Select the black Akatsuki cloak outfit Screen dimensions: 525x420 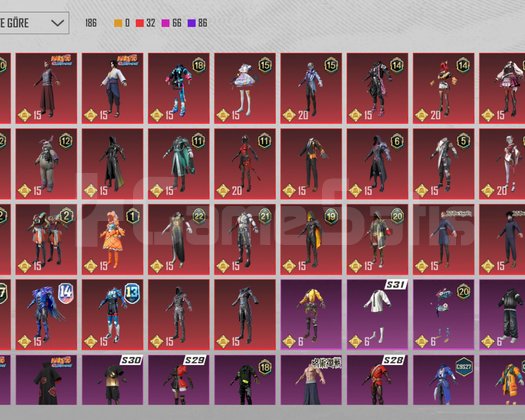(x=47, y=380)
